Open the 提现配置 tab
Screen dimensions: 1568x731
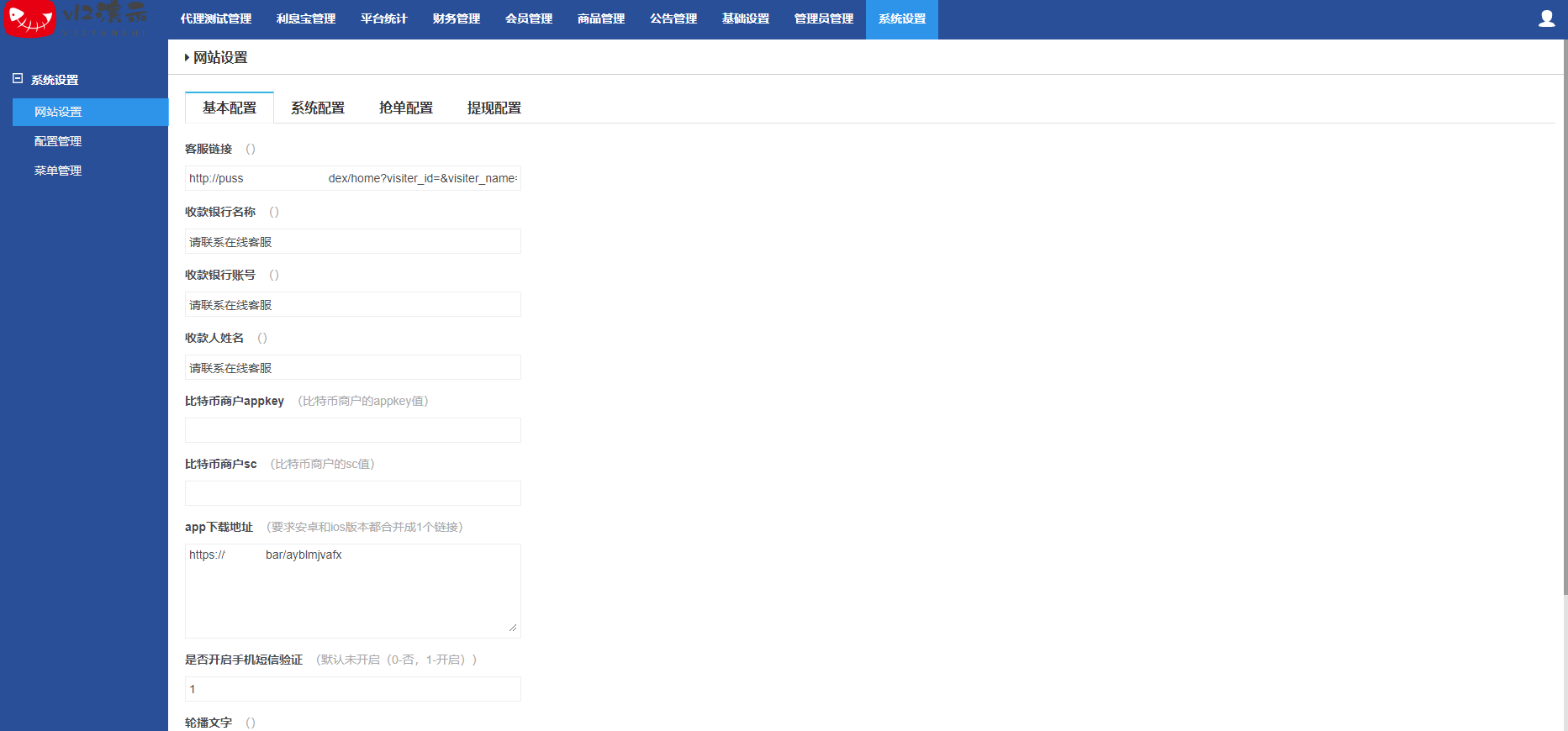click(494, 108)
